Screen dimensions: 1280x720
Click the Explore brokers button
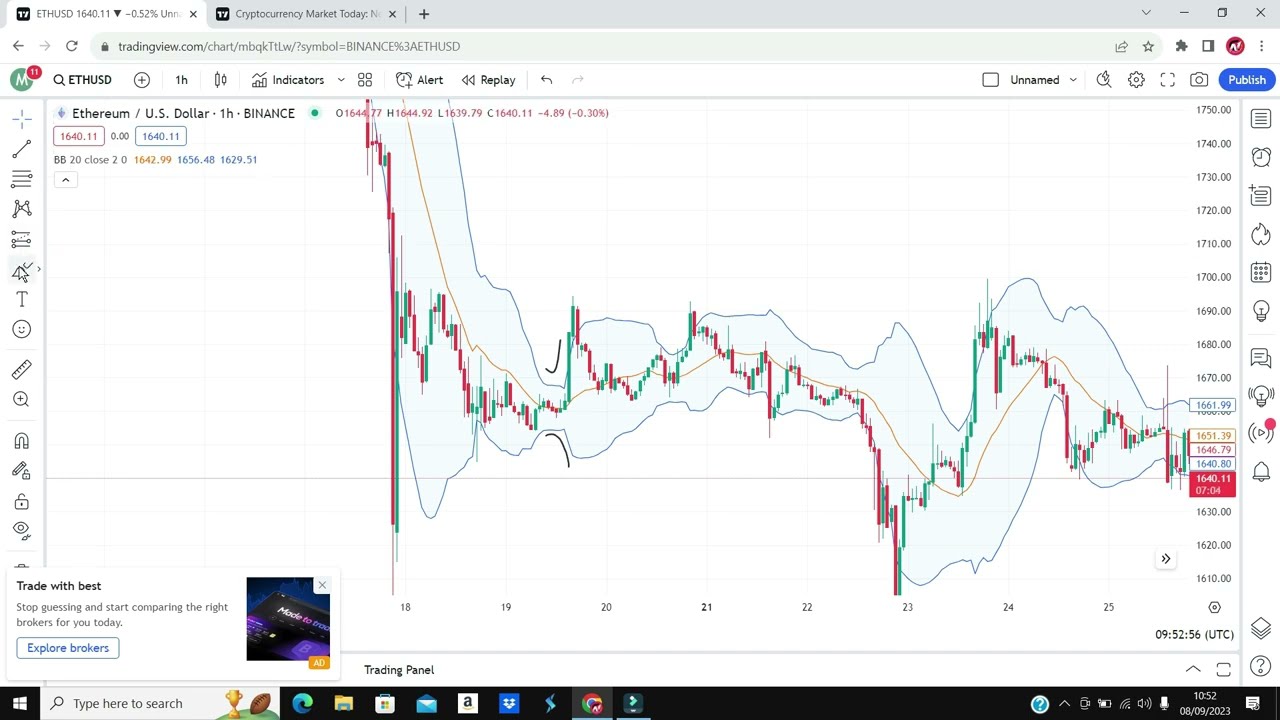[68, 648]
